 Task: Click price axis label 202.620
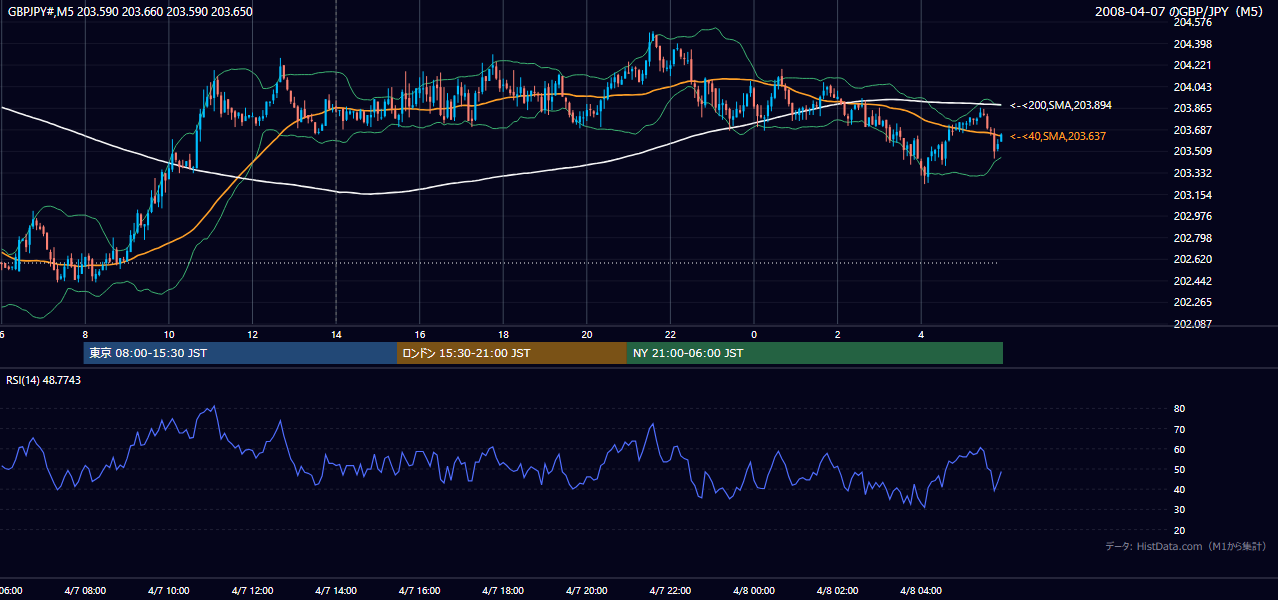tap(1192, 259)
